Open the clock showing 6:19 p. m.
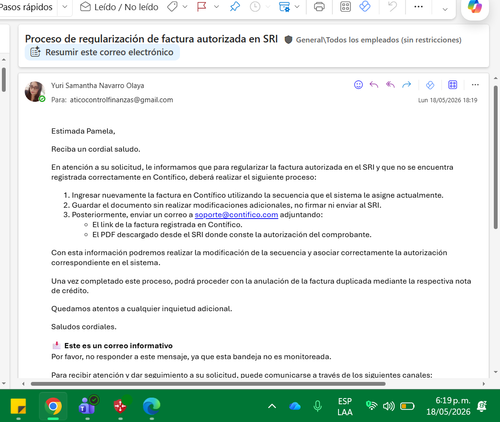Image resolution: width=500 pixels, height=422 pixels. pyautogui.click(x=448, y=406)
